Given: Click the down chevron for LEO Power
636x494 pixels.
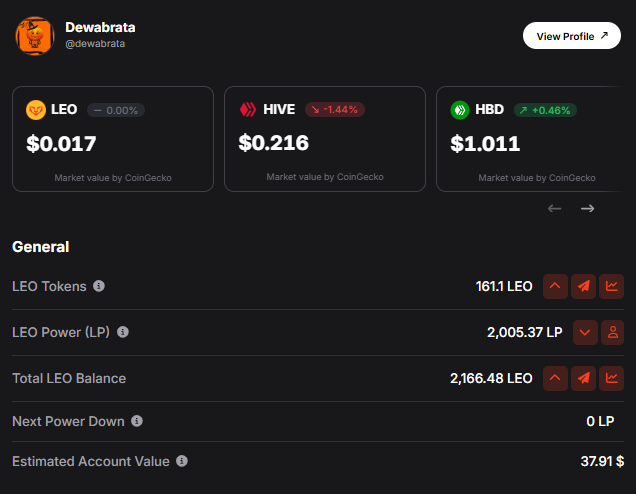Looking at the screenshot, I should [585, 333].
